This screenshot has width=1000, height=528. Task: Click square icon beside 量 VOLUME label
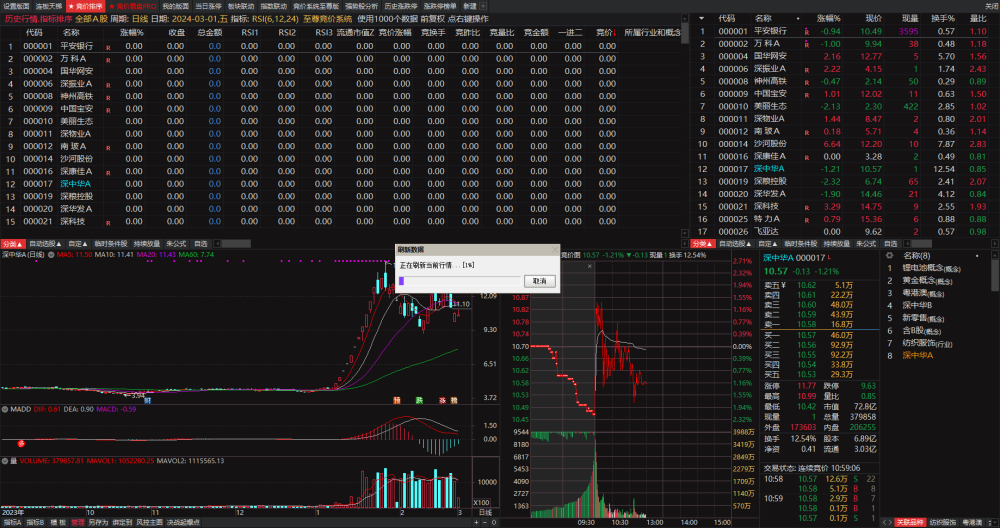click(5, 460)
